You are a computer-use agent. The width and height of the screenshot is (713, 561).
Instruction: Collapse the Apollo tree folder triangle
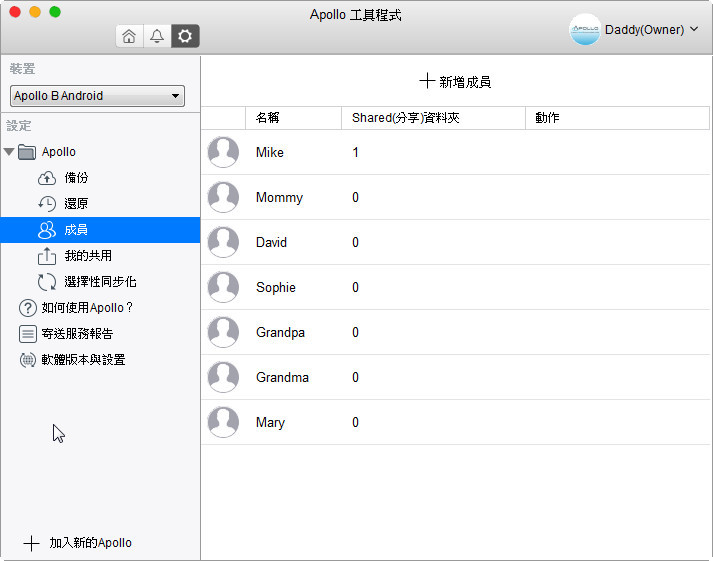point(9,152)
